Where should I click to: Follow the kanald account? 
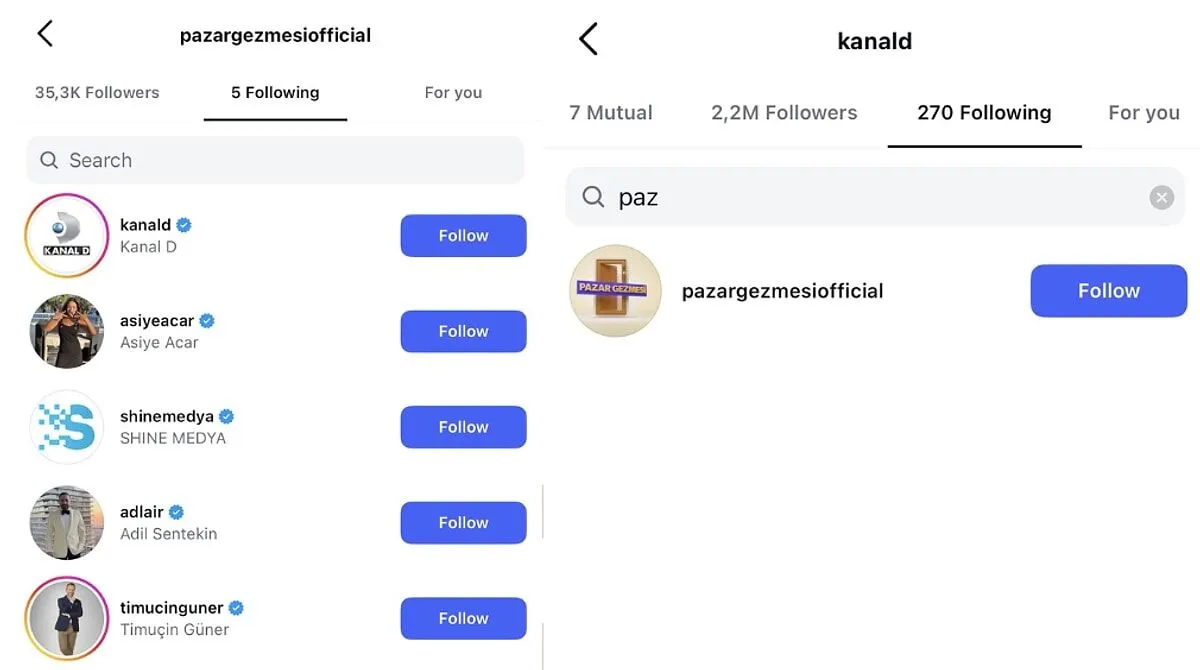click(x=463, y=236)
